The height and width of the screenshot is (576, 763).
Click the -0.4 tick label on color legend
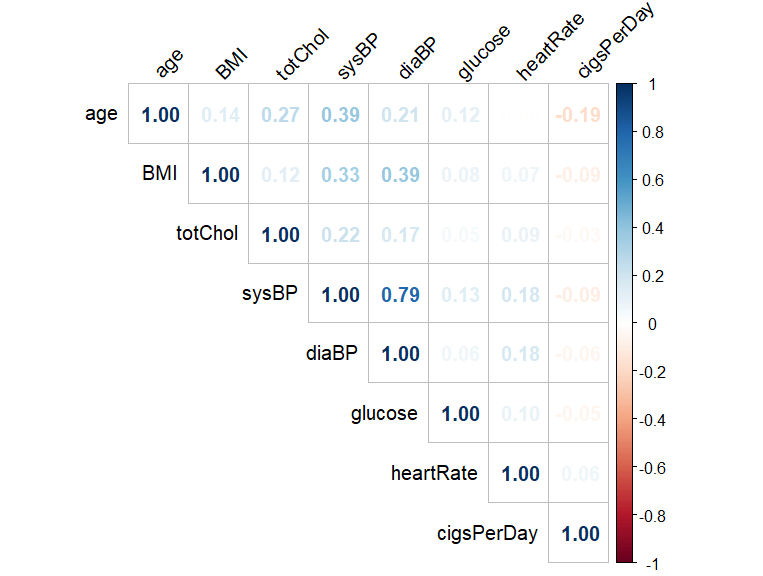651,420
